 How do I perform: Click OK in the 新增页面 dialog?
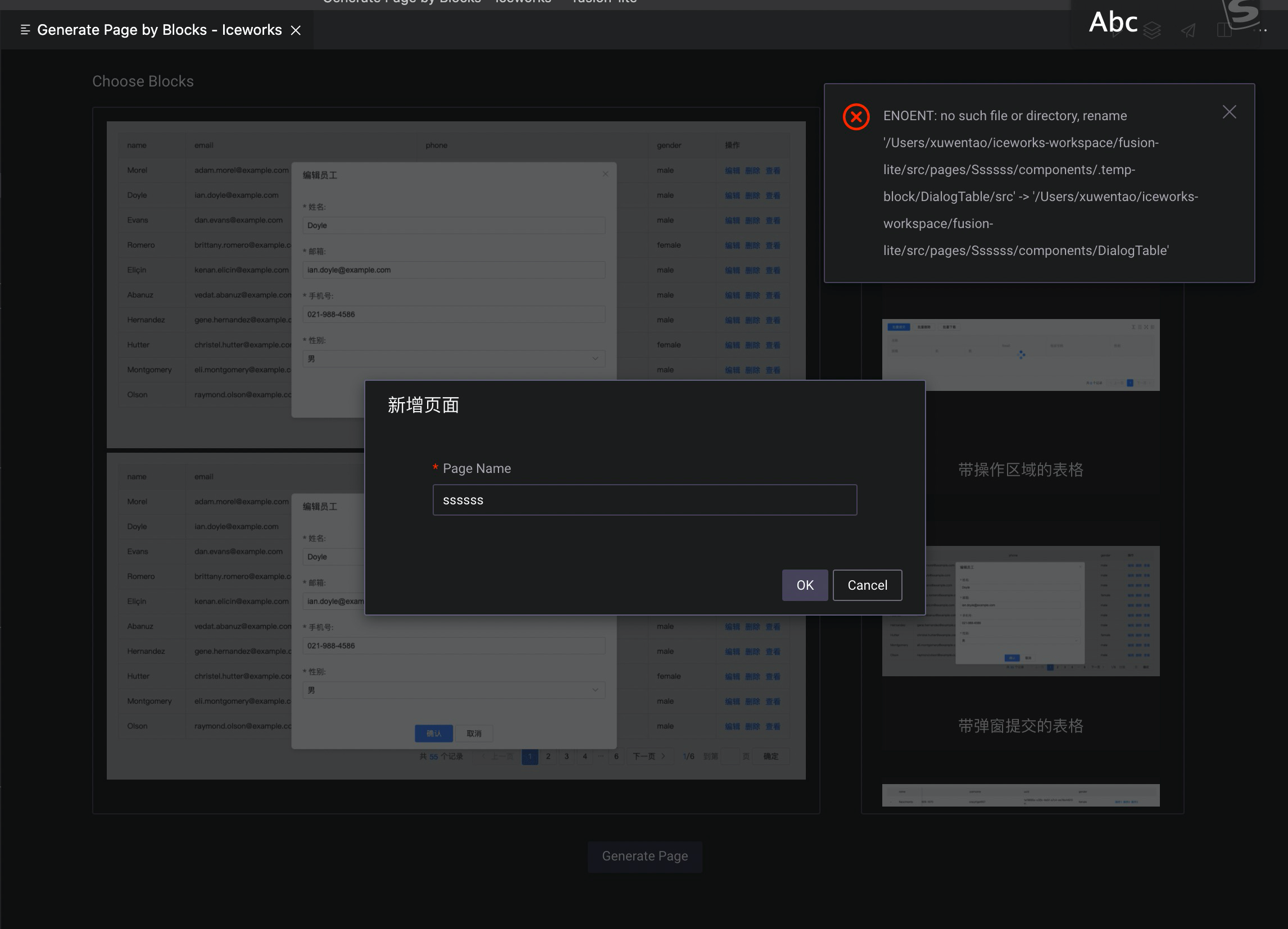pos(805,585)
